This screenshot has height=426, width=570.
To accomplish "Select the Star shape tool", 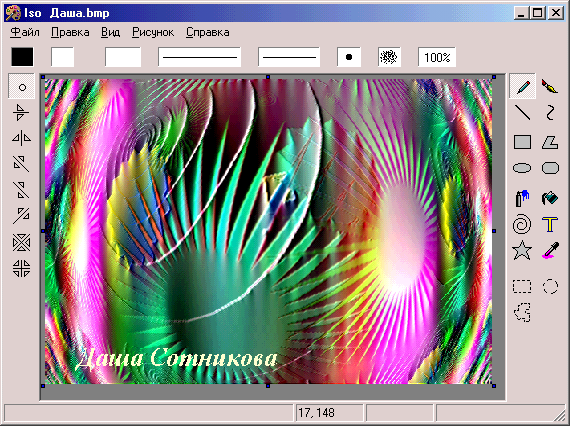I will coord(522,250).
